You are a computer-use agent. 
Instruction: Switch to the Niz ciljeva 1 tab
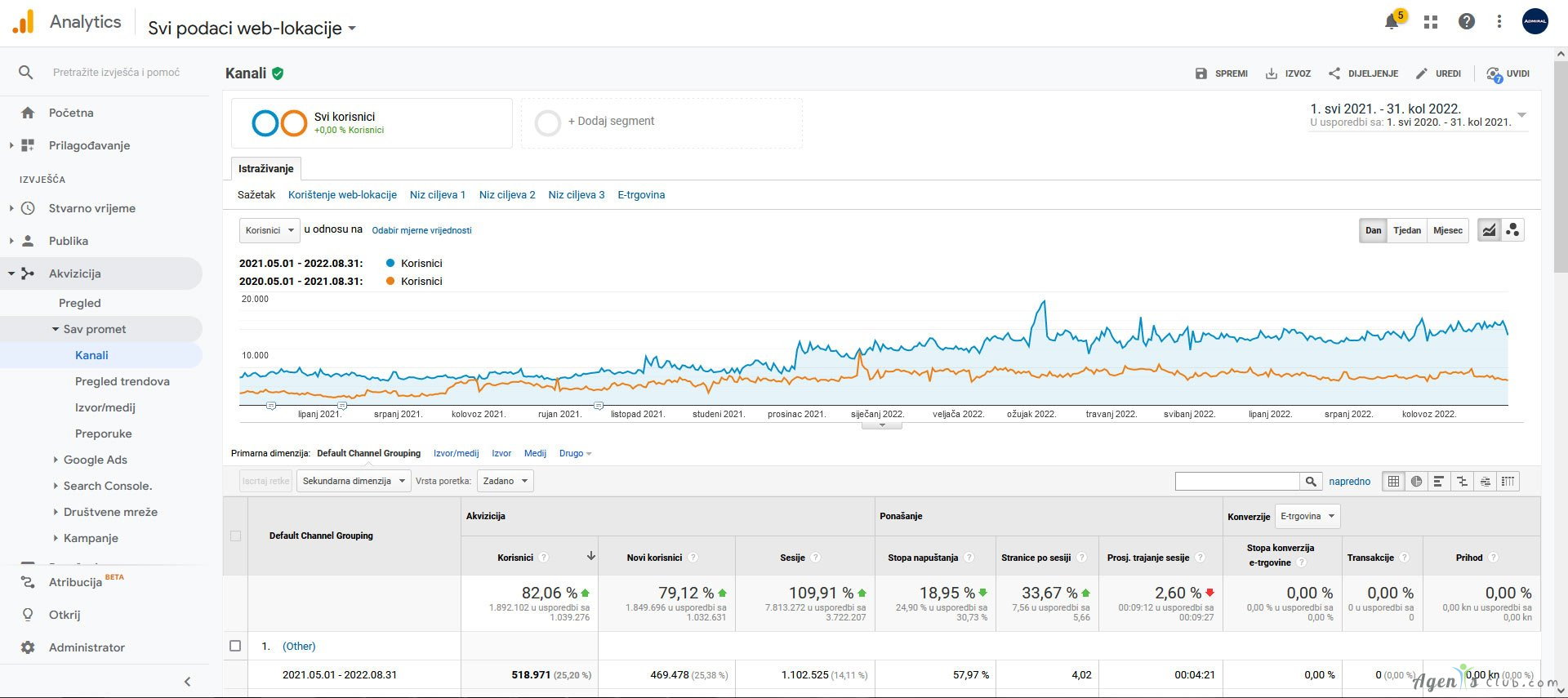pyautogui.click(x=437, y=194)
